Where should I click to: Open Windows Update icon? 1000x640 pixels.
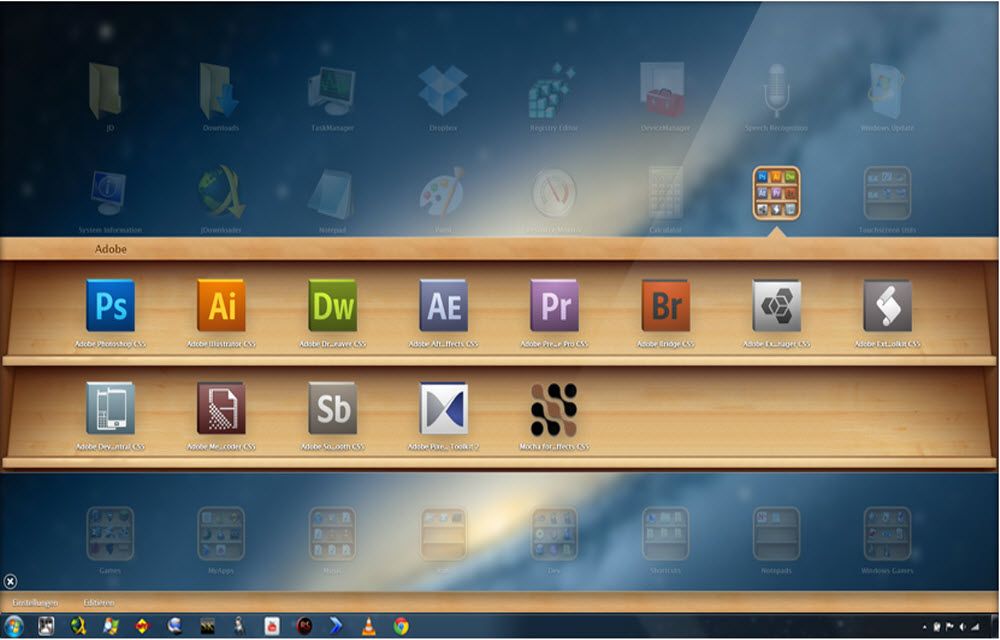(x=886, y=91)
